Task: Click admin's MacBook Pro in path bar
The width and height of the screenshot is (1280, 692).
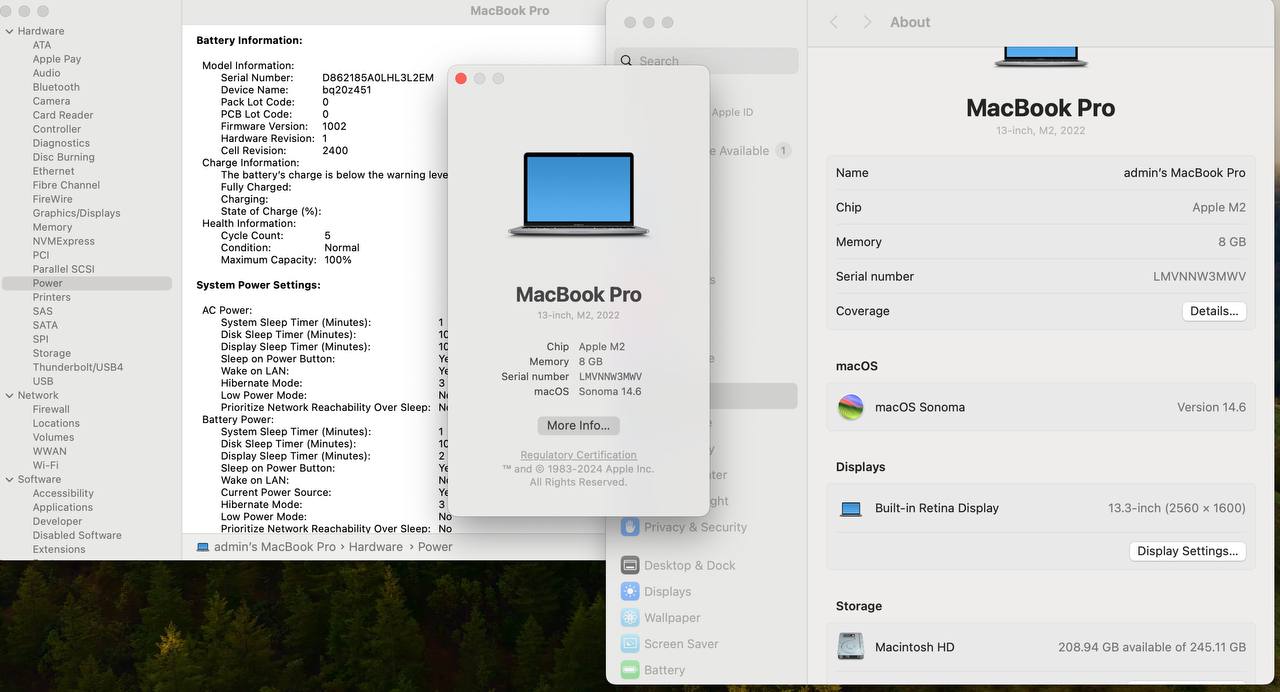Action: coord(275,547)
